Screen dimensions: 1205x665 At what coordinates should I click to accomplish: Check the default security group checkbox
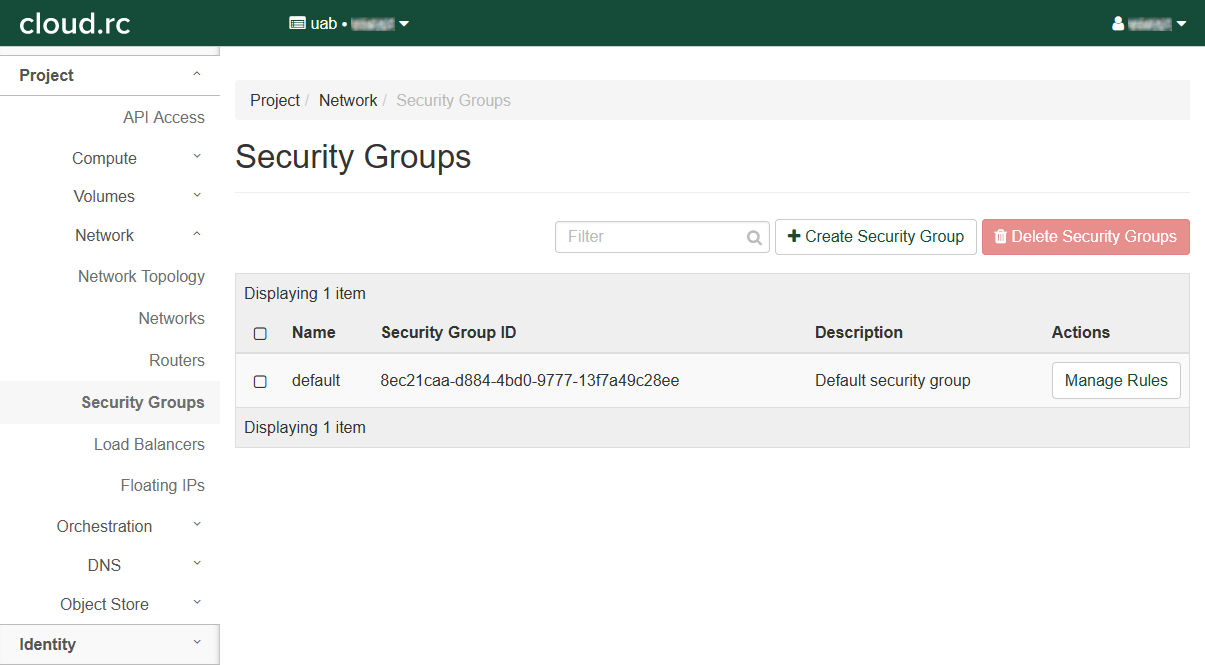260,381
